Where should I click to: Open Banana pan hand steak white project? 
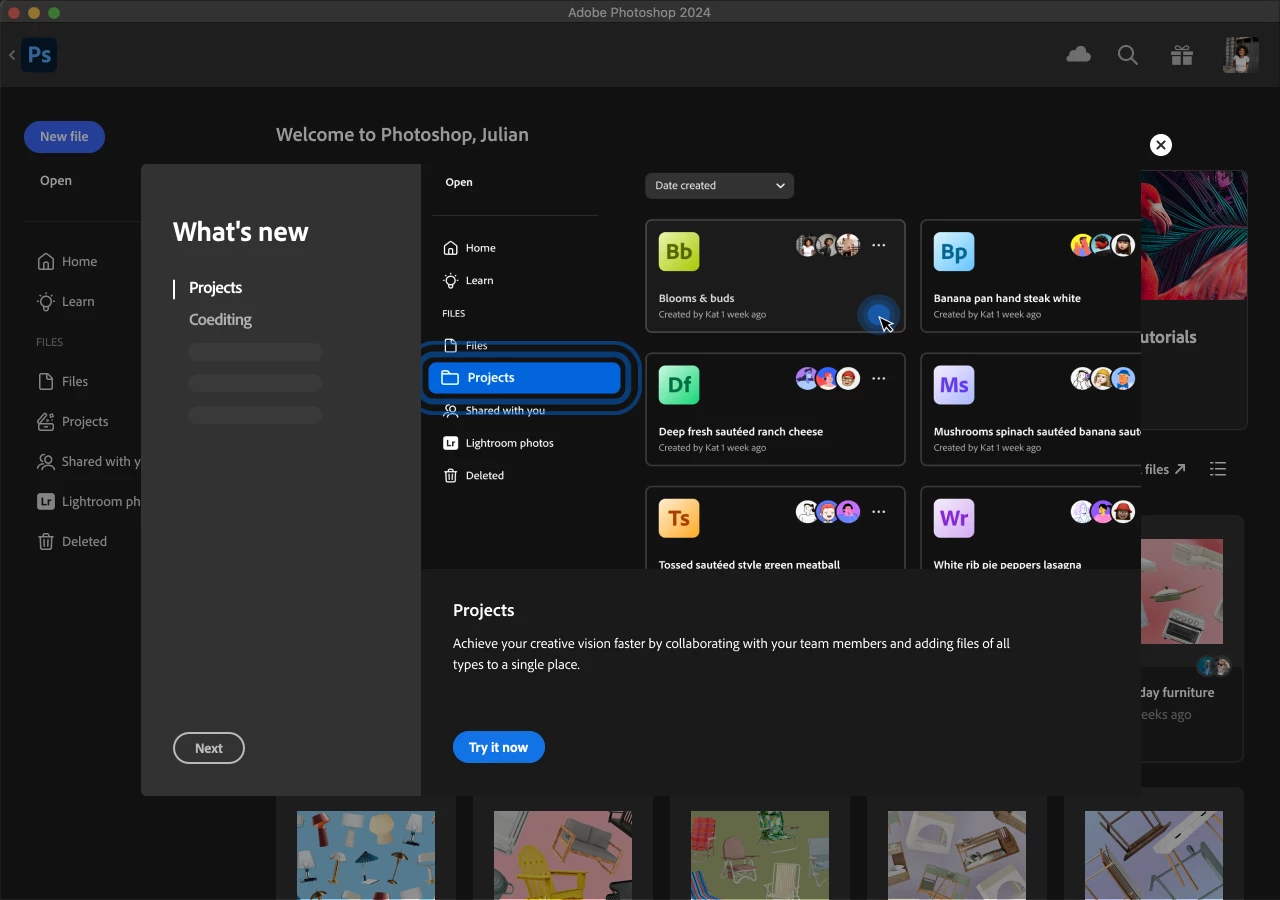(x=1031, y=276)
